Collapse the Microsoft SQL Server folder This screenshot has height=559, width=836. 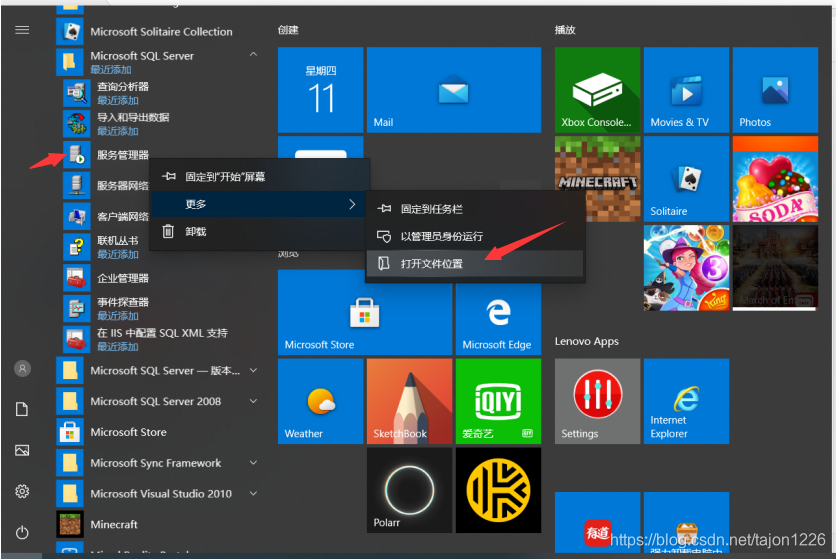(x=253, y=54)
